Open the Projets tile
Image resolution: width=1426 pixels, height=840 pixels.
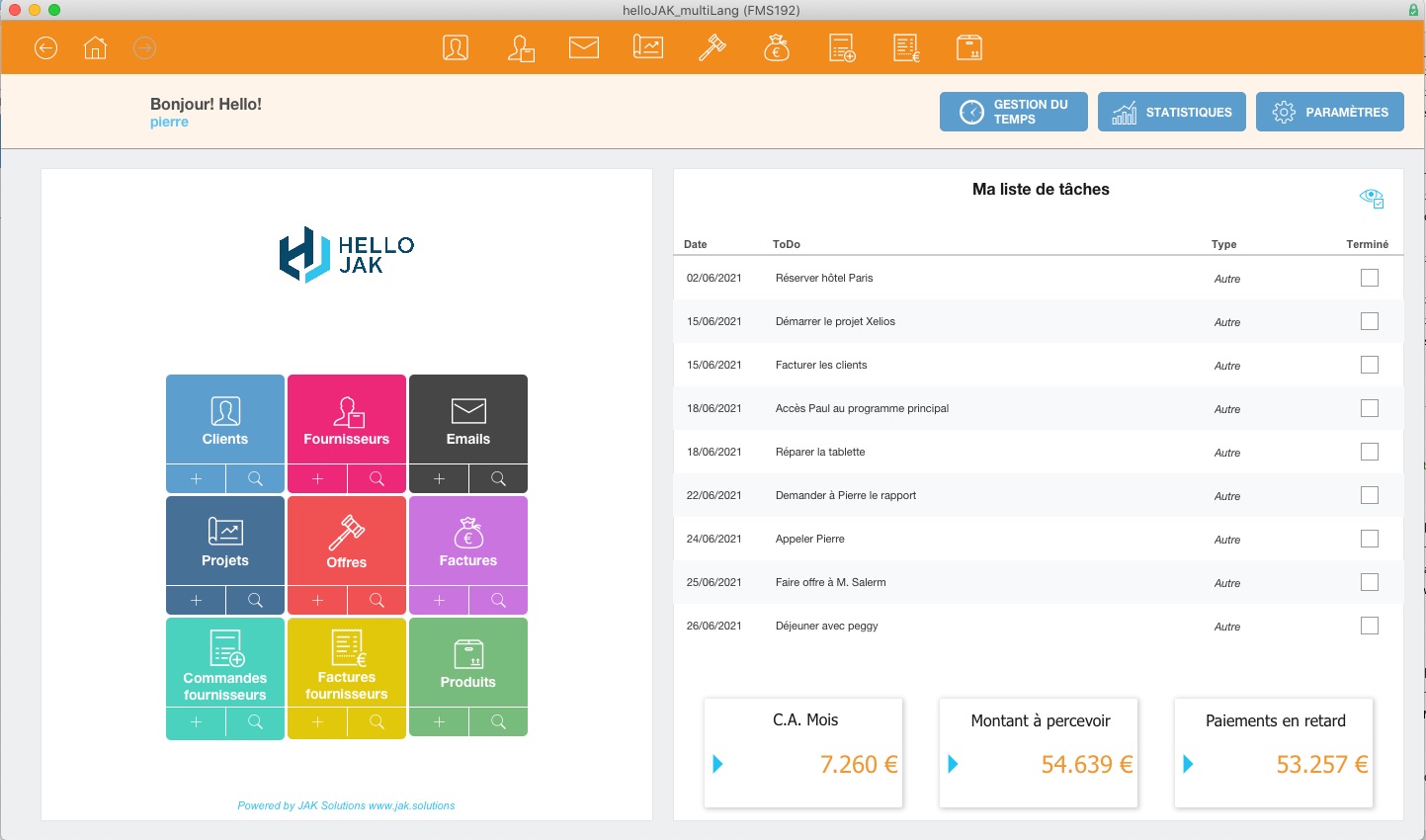point(225,541)
